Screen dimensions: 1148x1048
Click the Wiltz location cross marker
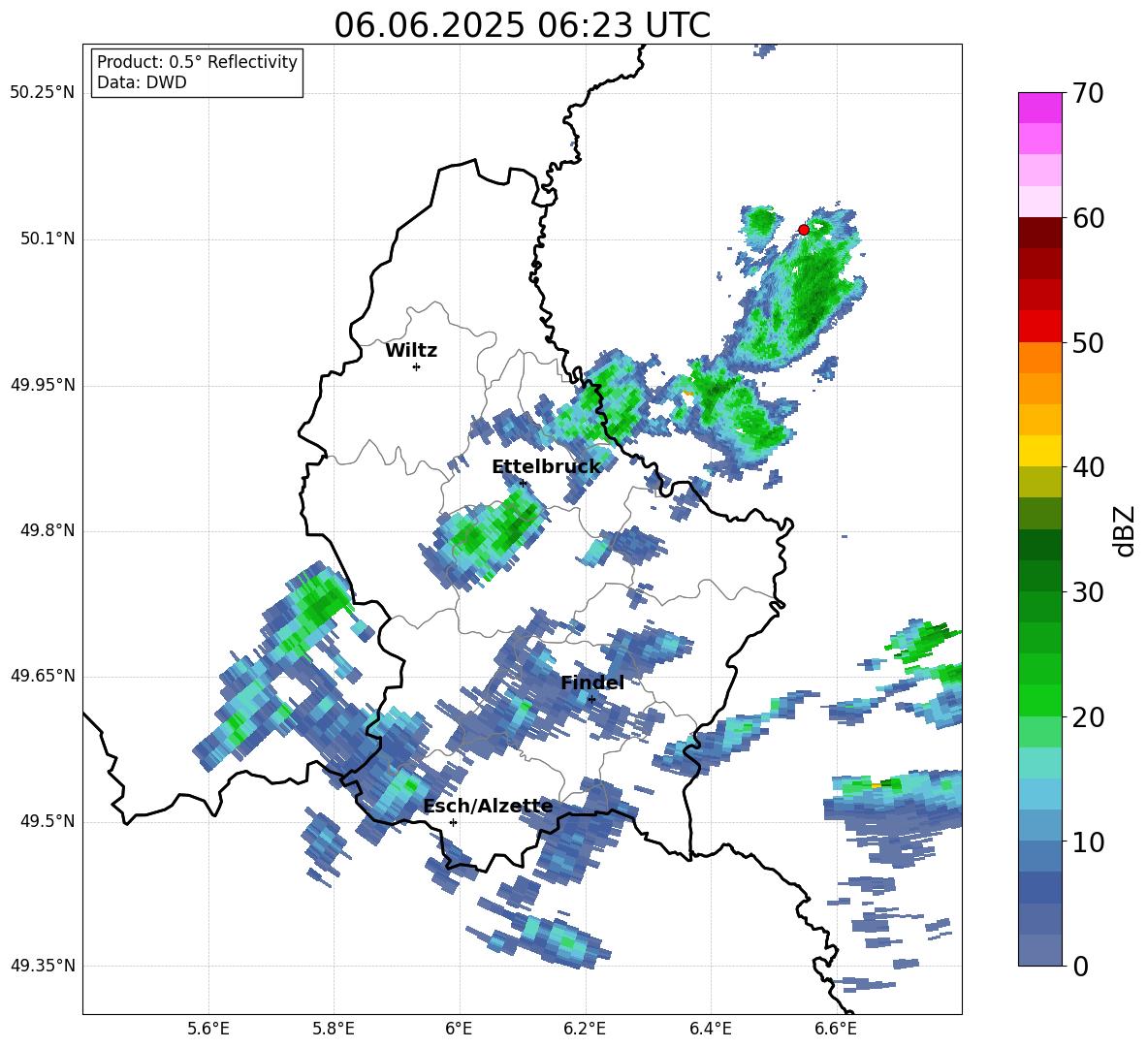pyautogui.click(x=416, y=366)
